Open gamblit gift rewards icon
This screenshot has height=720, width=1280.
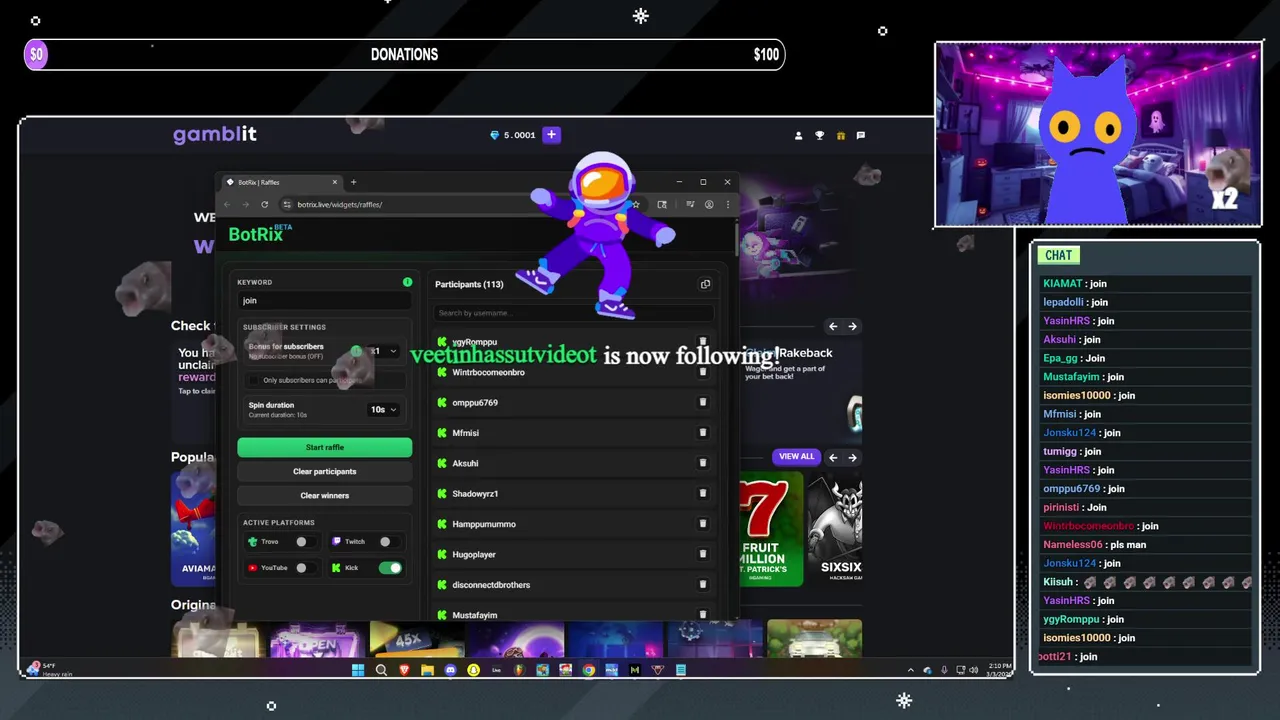click(x=841, y=135)
